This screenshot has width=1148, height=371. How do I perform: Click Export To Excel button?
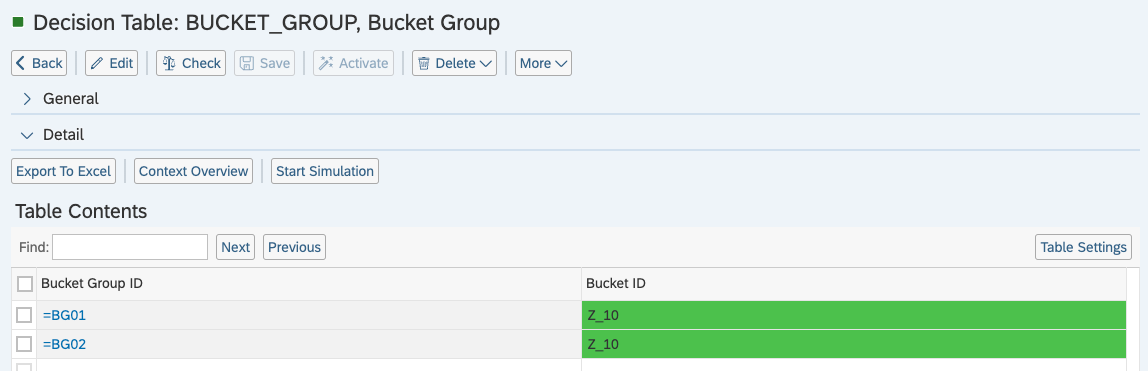point(64,171)
